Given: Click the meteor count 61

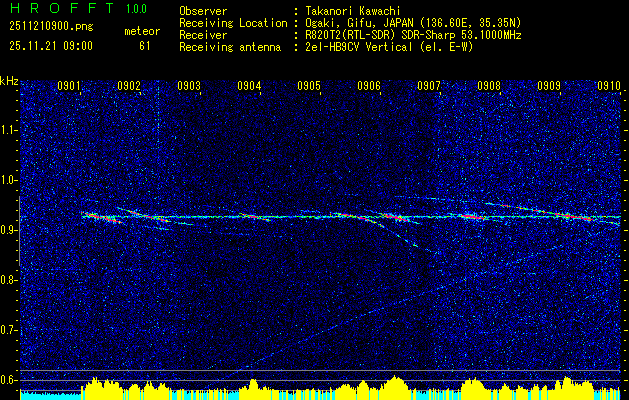Looking at the screenshot, I should (x=145, y=46).
